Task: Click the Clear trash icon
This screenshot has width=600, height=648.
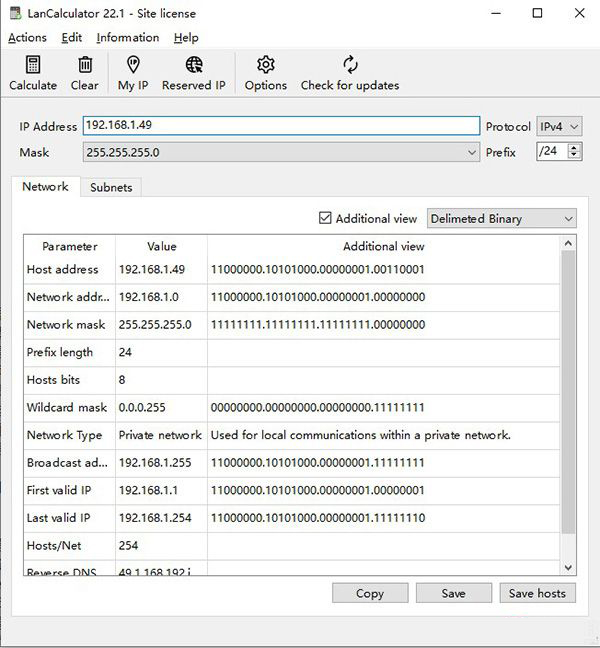Action: coord(85,65)
